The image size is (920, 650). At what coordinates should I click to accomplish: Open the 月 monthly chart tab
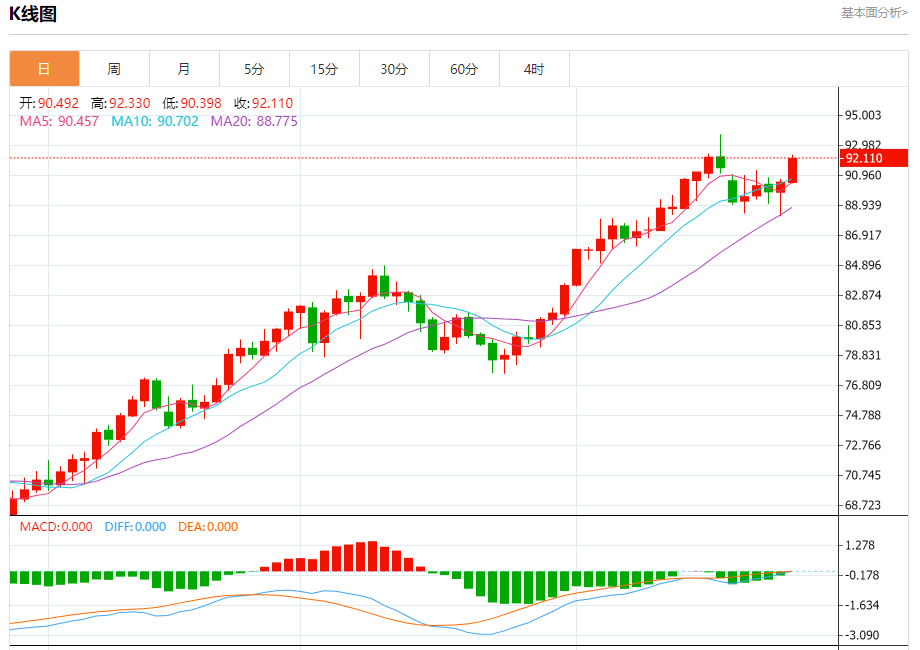(184, 69)
